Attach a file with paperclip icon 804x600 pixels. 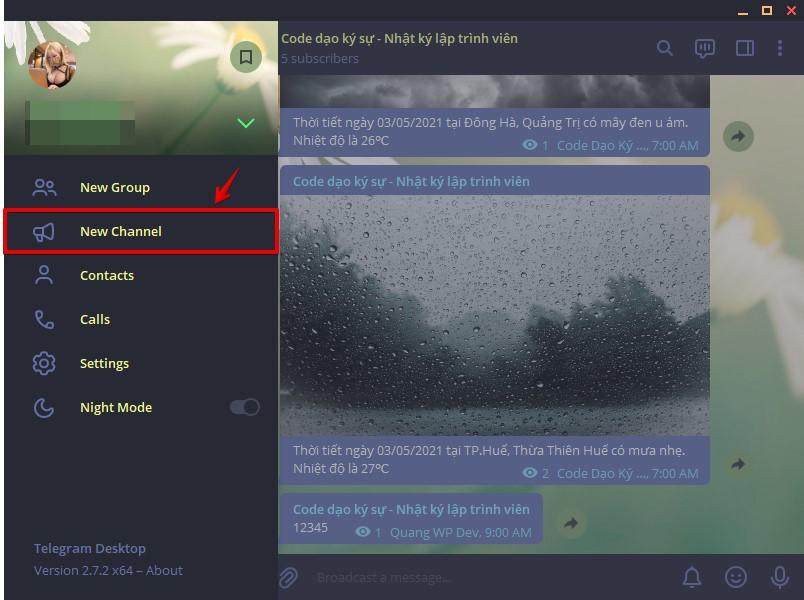[288, 577]
